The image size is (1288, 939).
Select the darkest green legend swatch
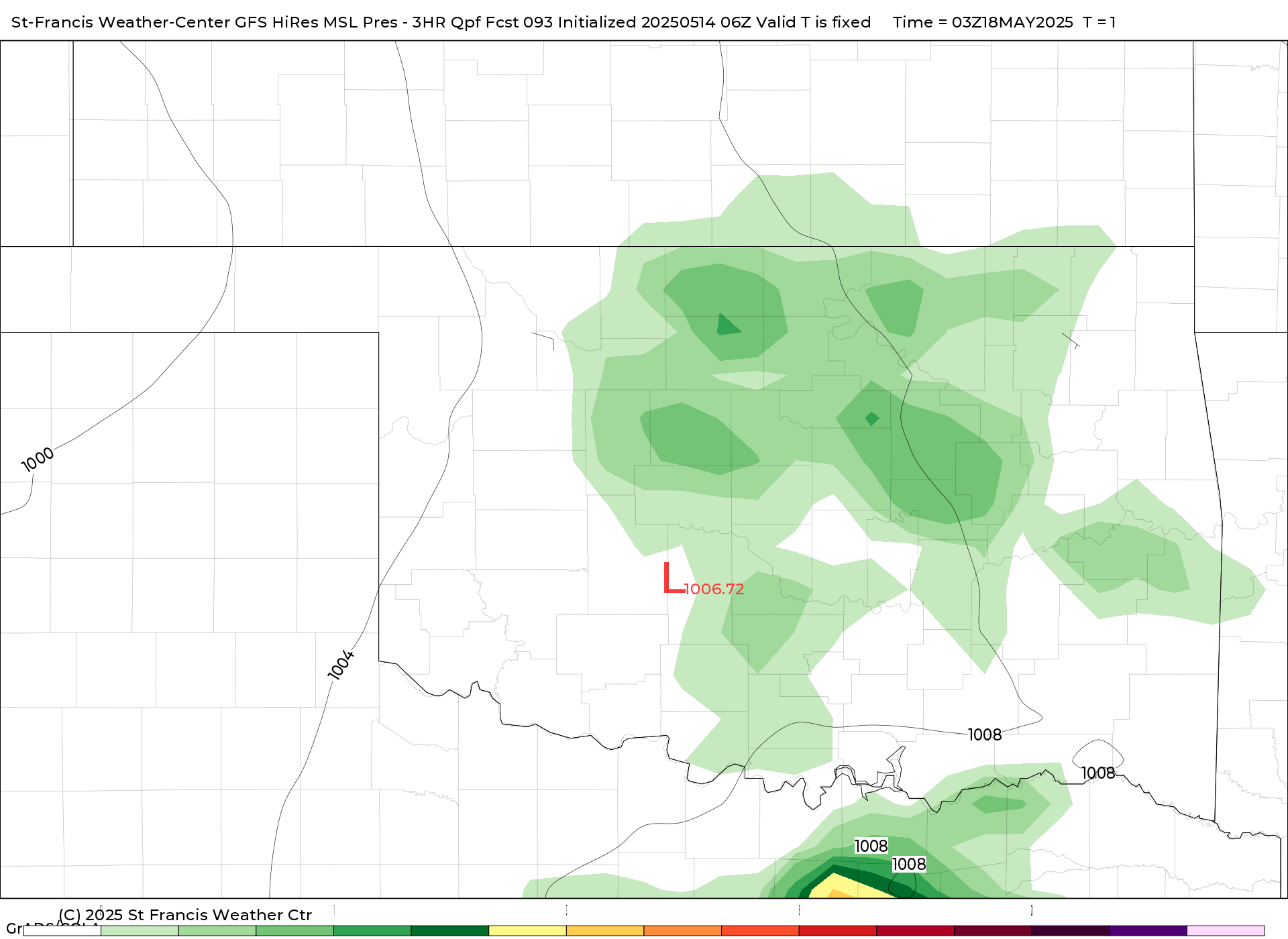pyautogui.click(x=449, y=931)
